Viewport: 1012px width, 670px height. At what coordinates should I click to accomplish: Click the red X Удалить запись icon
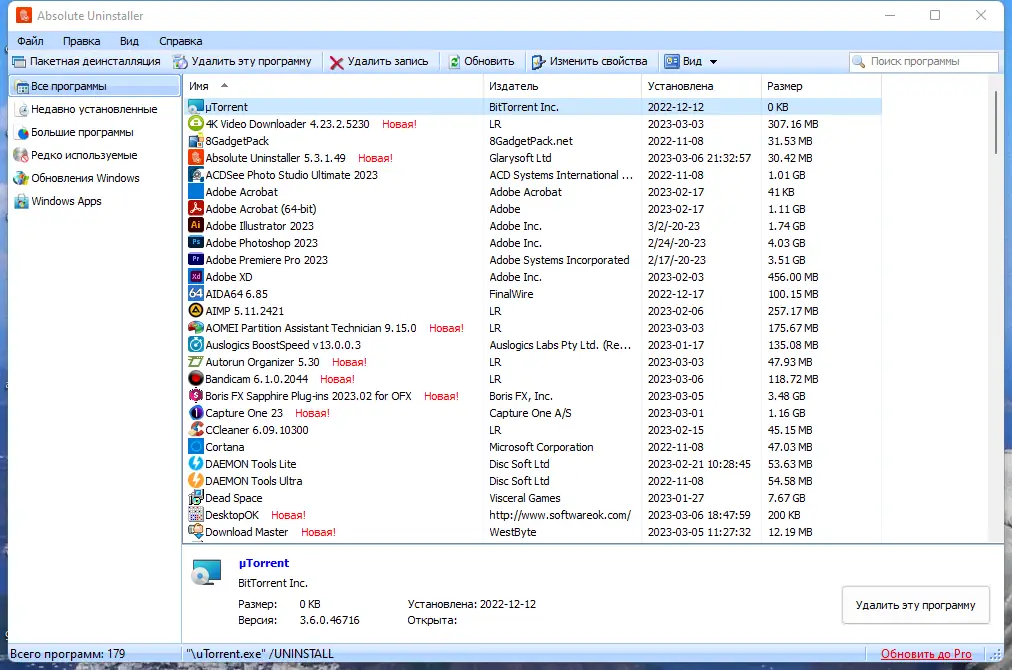coord(336,63)
